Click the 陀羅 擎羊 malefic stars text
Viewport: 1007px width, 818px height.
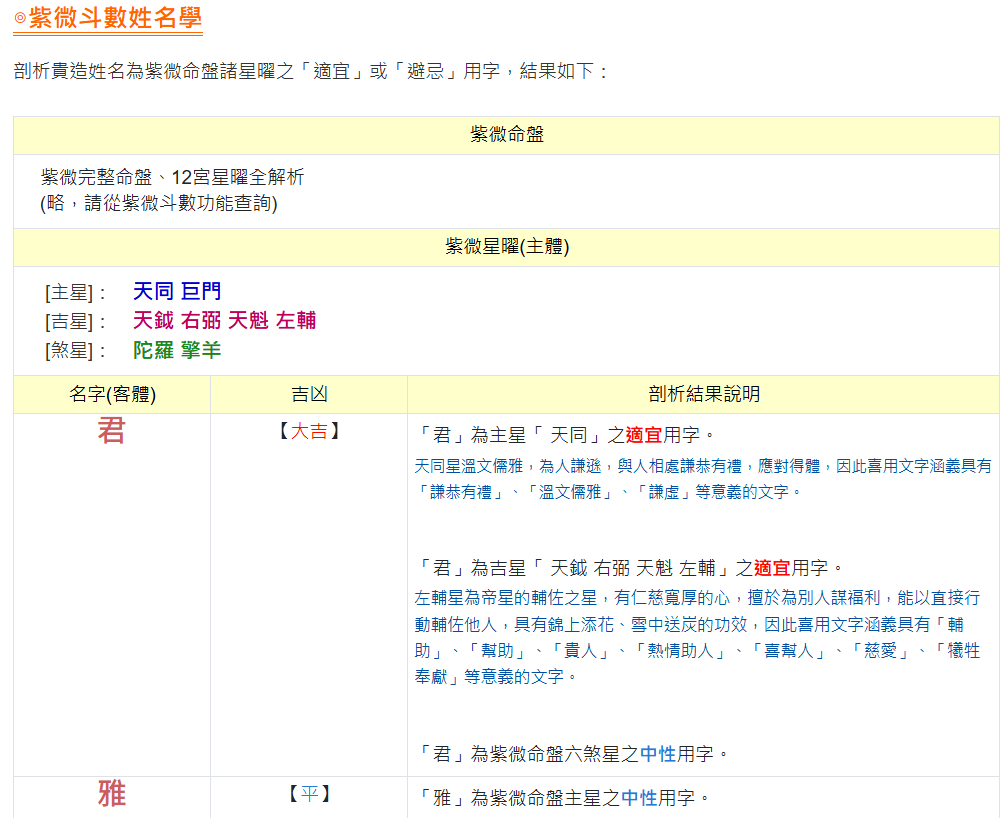coord(177,351)
